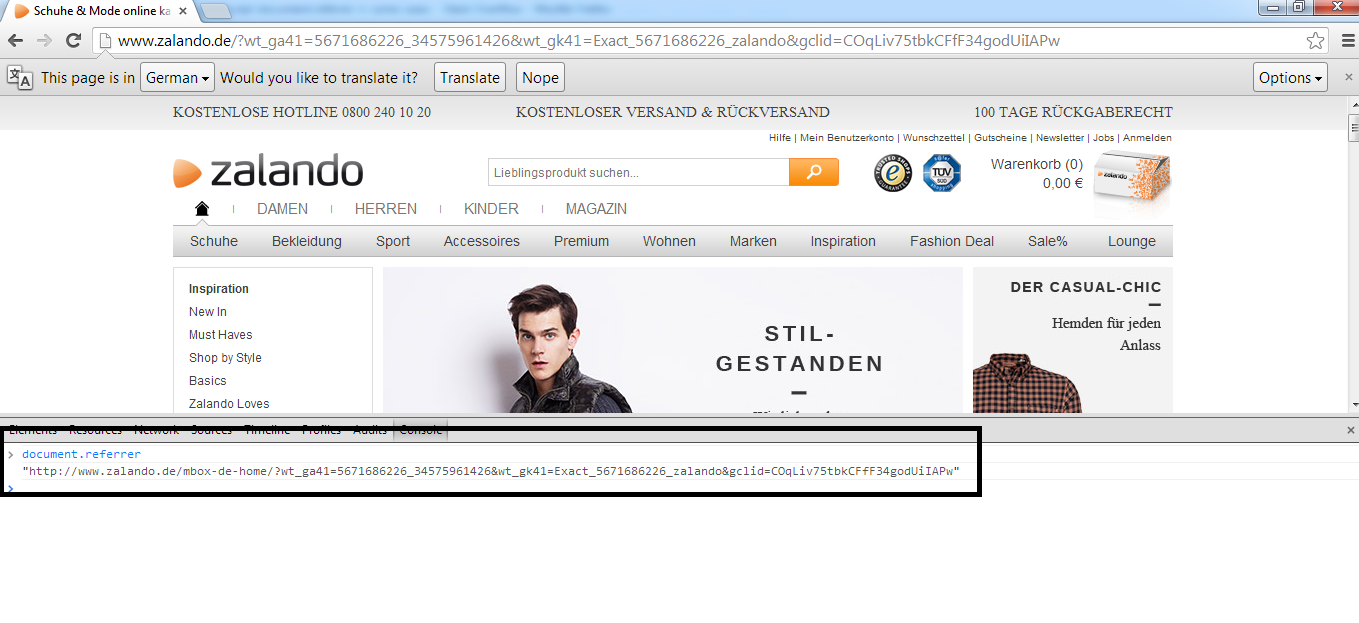This screenshot has height=623, width=1359.
Task: Click the Zalando logo
Action: 268,172
